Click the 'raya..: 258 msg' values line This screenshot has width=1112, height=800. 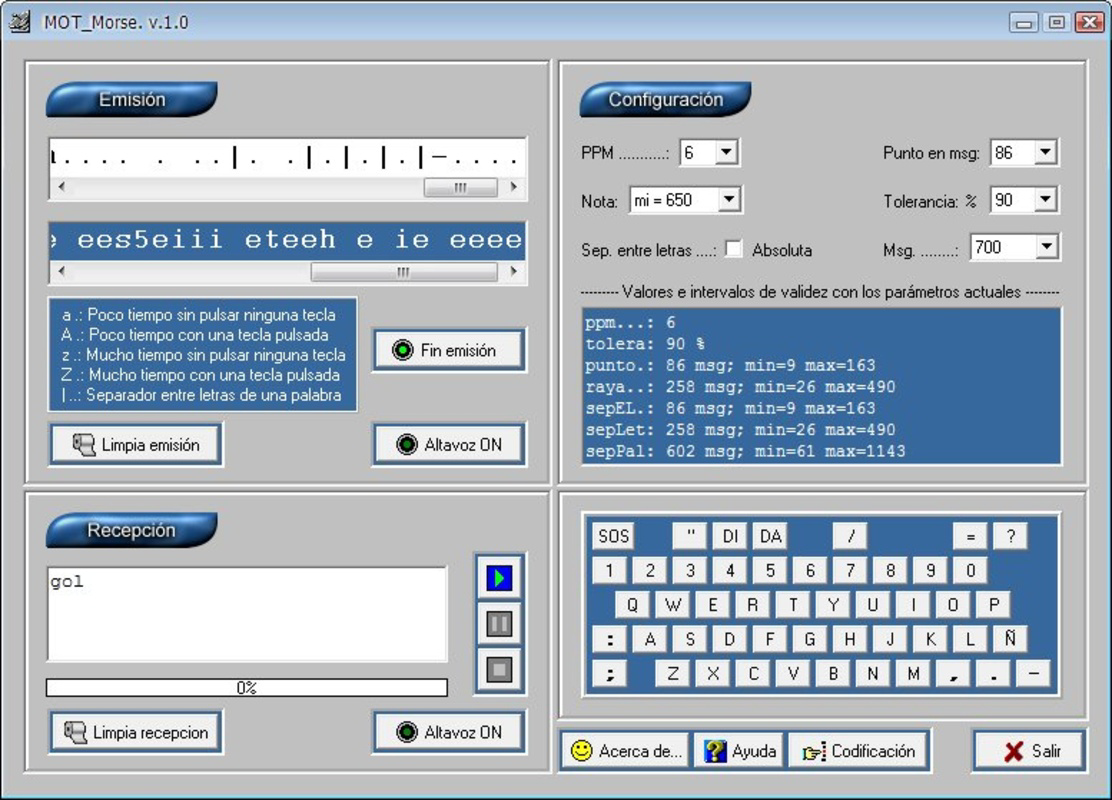[740, 387]
